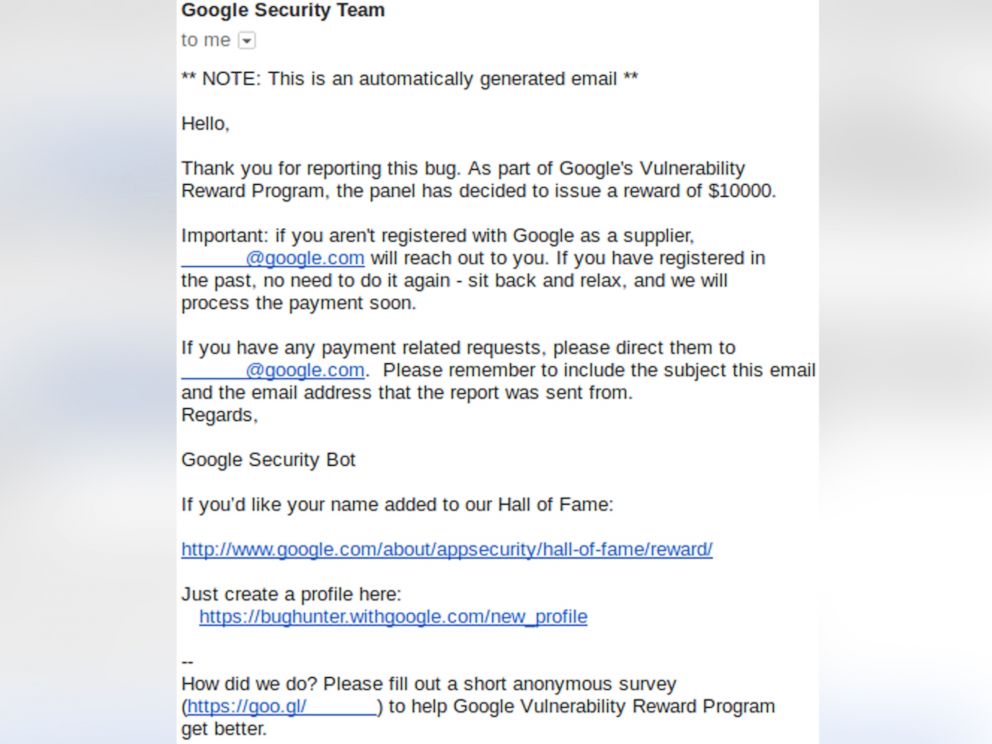992x744 pixels.
Task: Select the Google Security Team sender name
Action: 281,11
